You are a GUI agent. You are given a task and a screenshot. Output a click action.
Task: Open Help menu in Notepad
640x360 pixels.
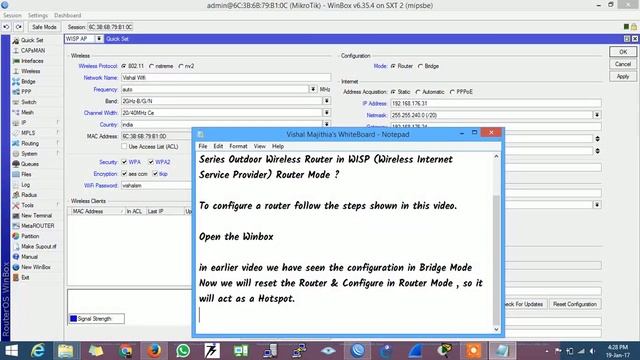point(278,146)
